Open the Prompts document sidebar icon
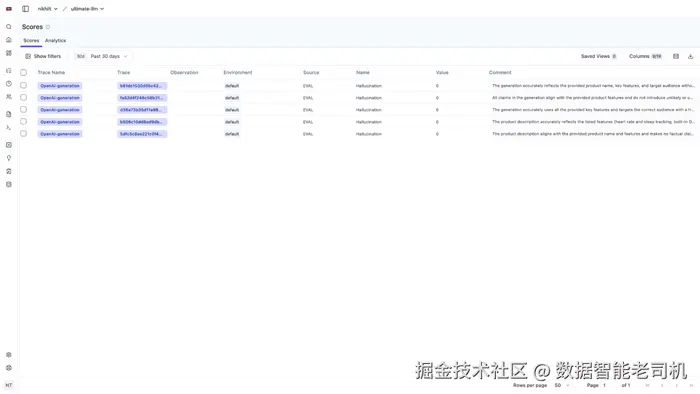Image resolution: width=700 pixels, height=394 pixels. tap(8, 114)
